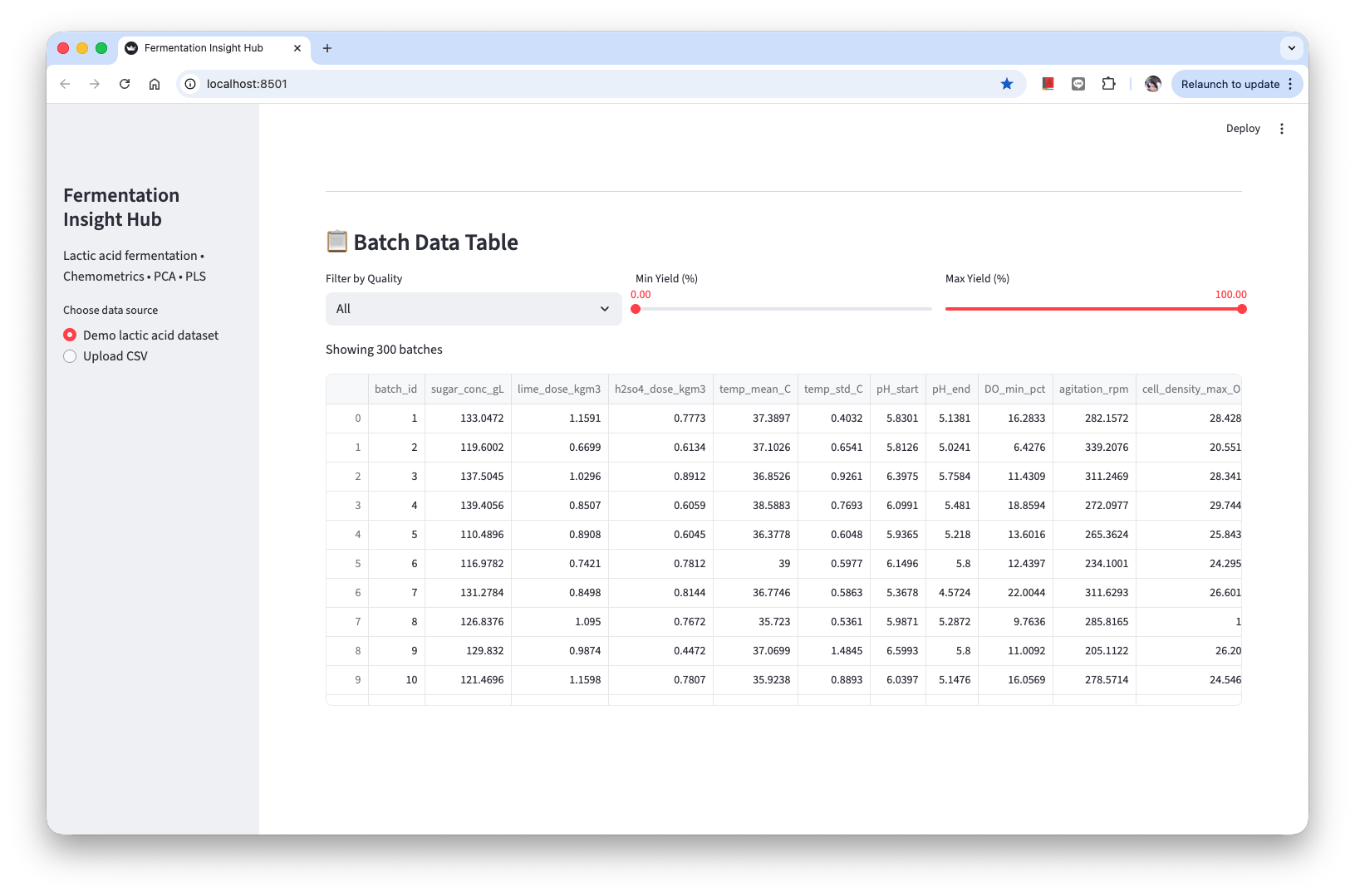Click the lime dose cell 1.0296

559,477
